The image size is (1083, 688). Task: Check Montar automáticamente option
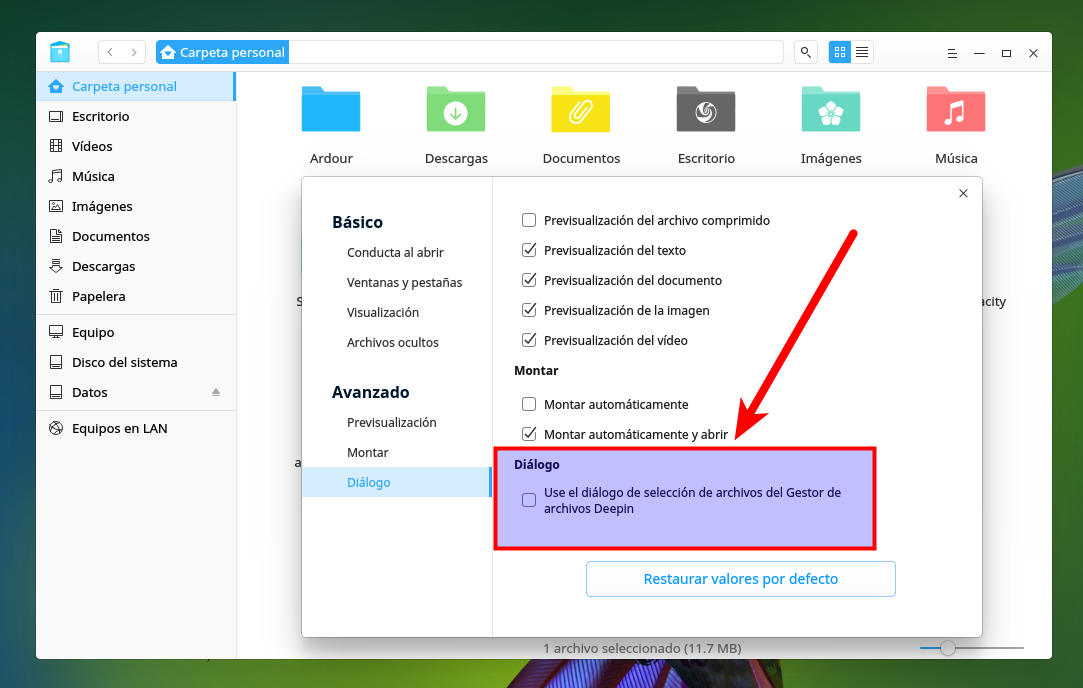point(529,404)
